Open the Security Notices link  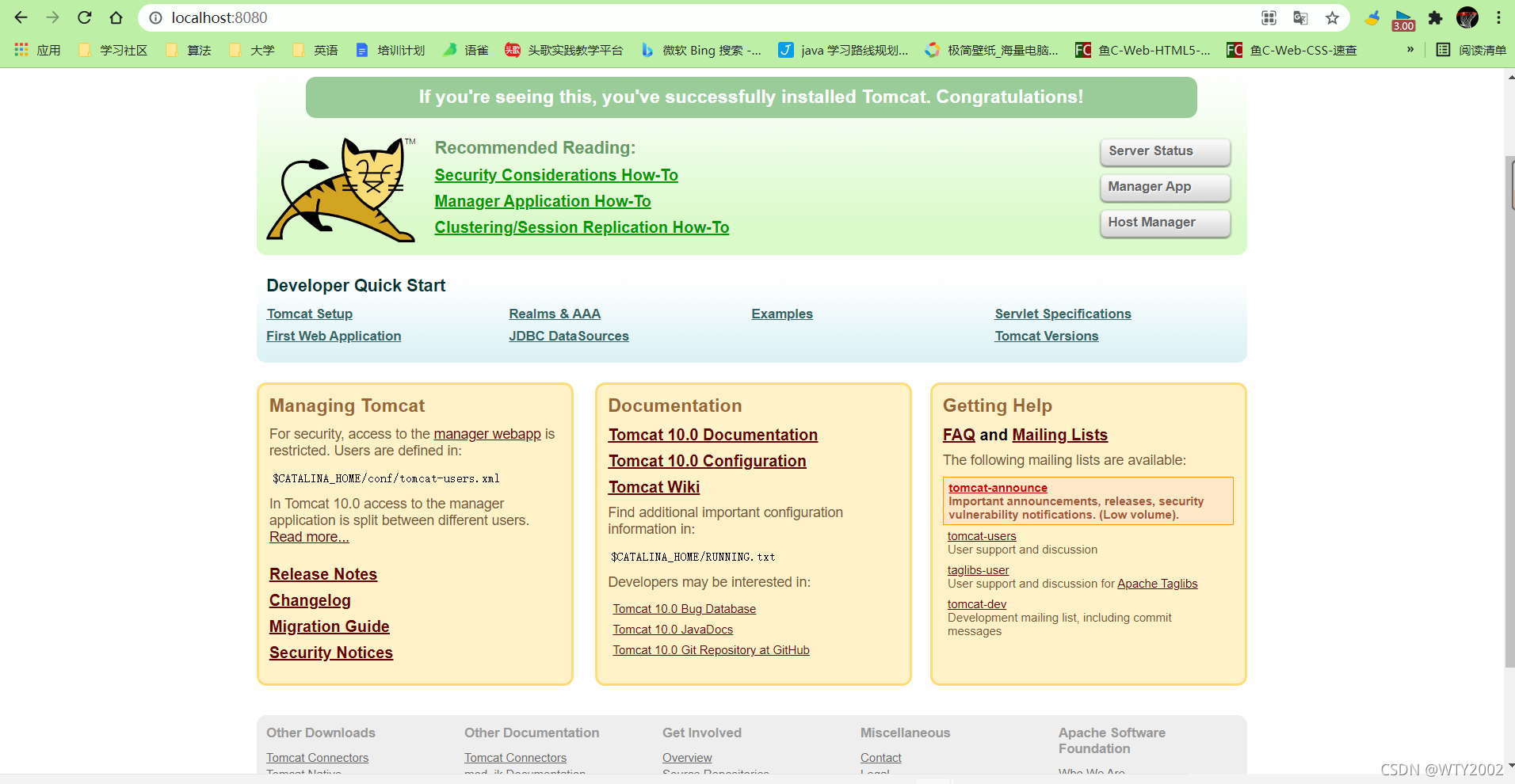pyautogui.click(x=331, y=653)
